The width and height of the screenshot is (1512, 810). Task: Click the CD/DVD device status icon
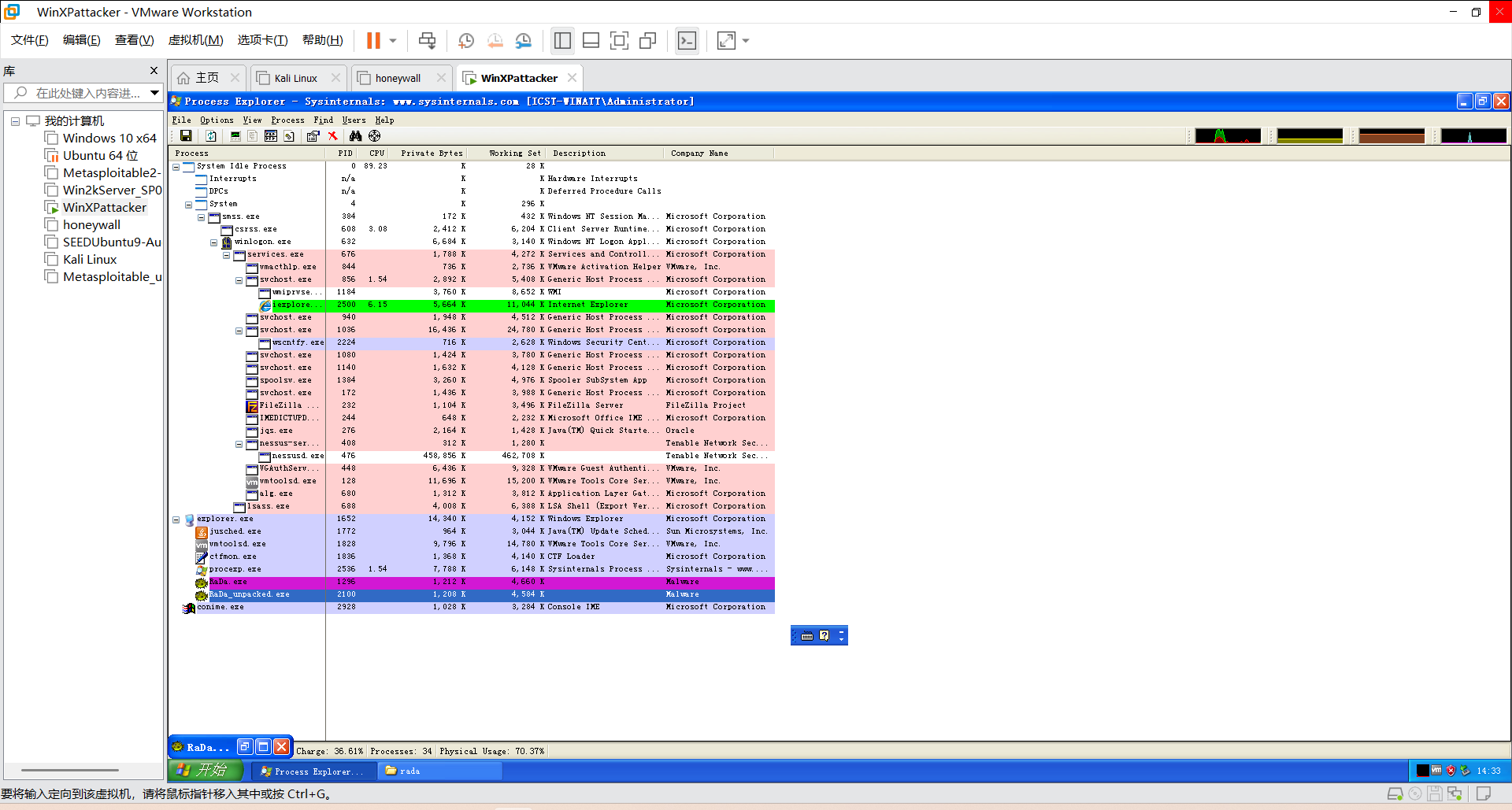(1415, 793)
